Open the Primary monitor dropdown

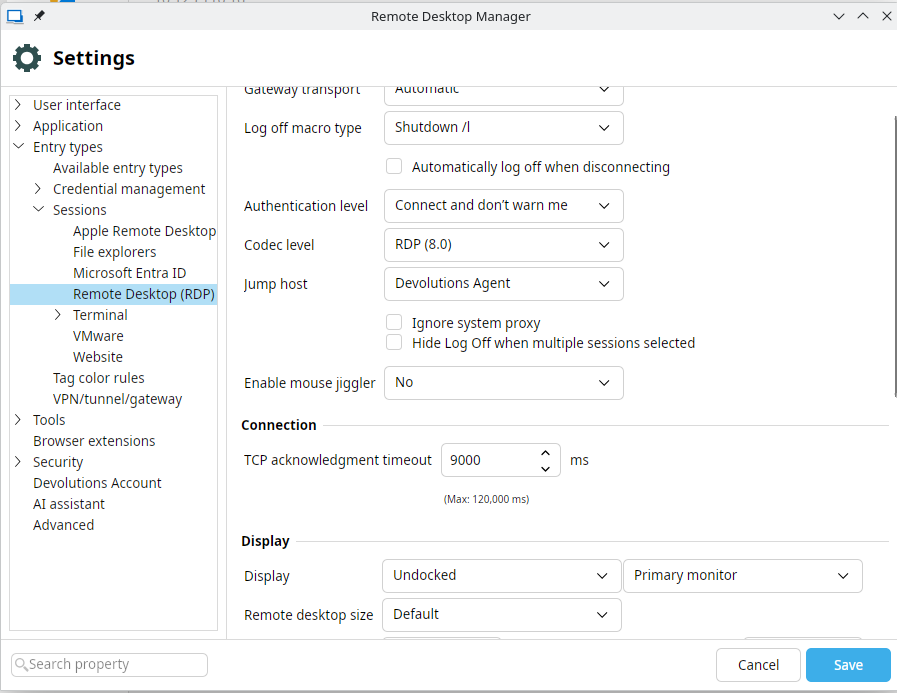pyautogui.click(x=743, y=576)
